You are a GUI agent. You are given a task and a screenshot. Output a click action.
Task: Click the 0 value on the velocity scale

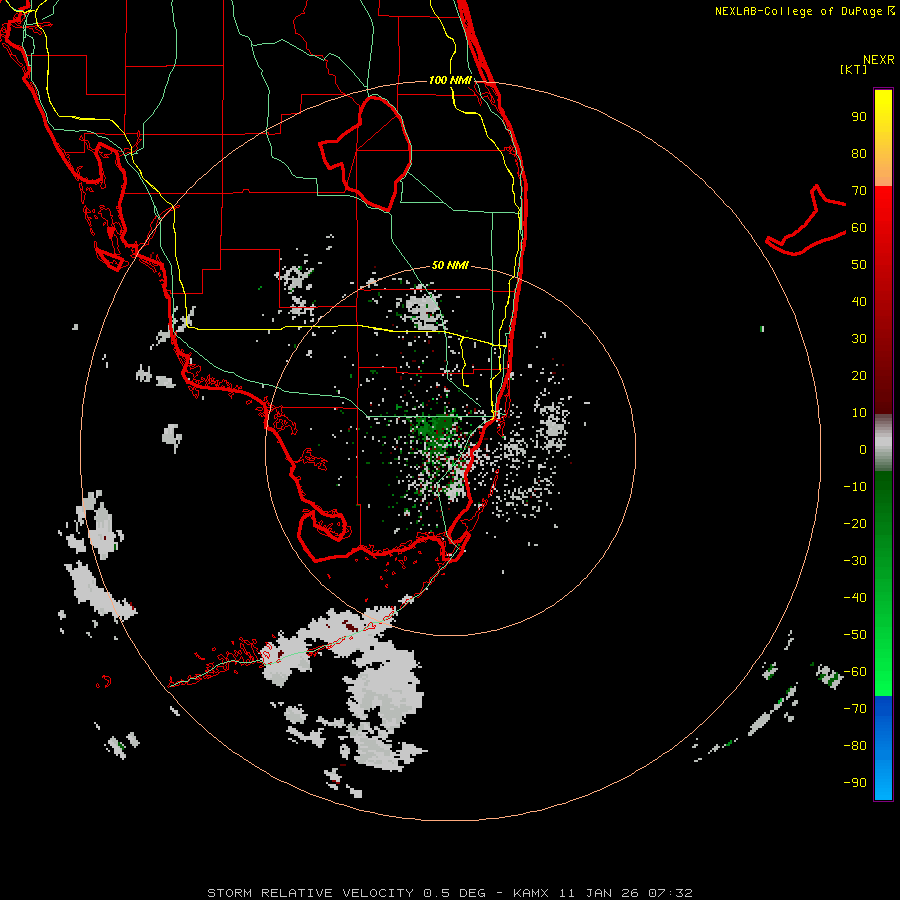[863, 449]
